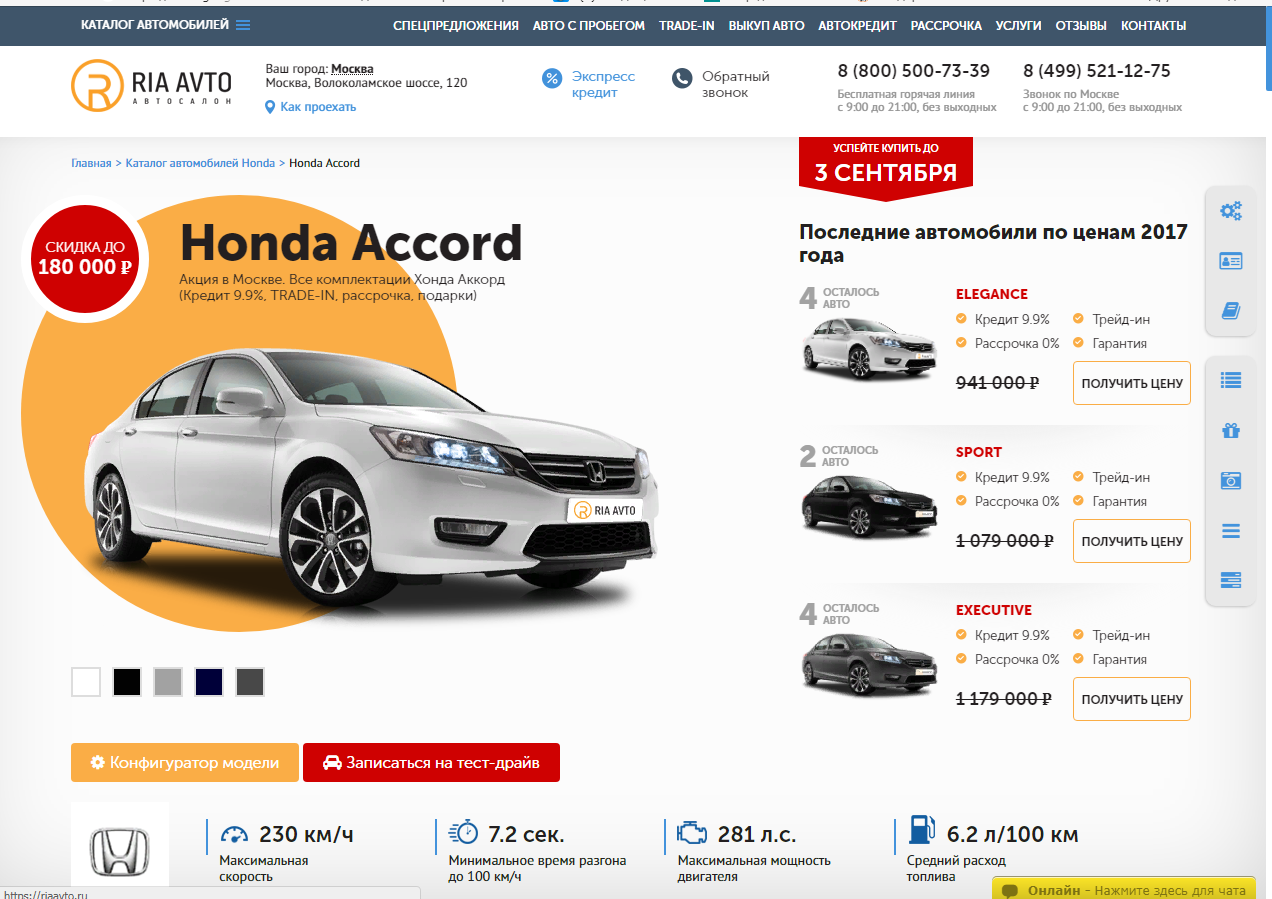Open Каталог автомобилей Honda breadcrumb
This screenshot has height=899, width=1272.
point(200,163)
